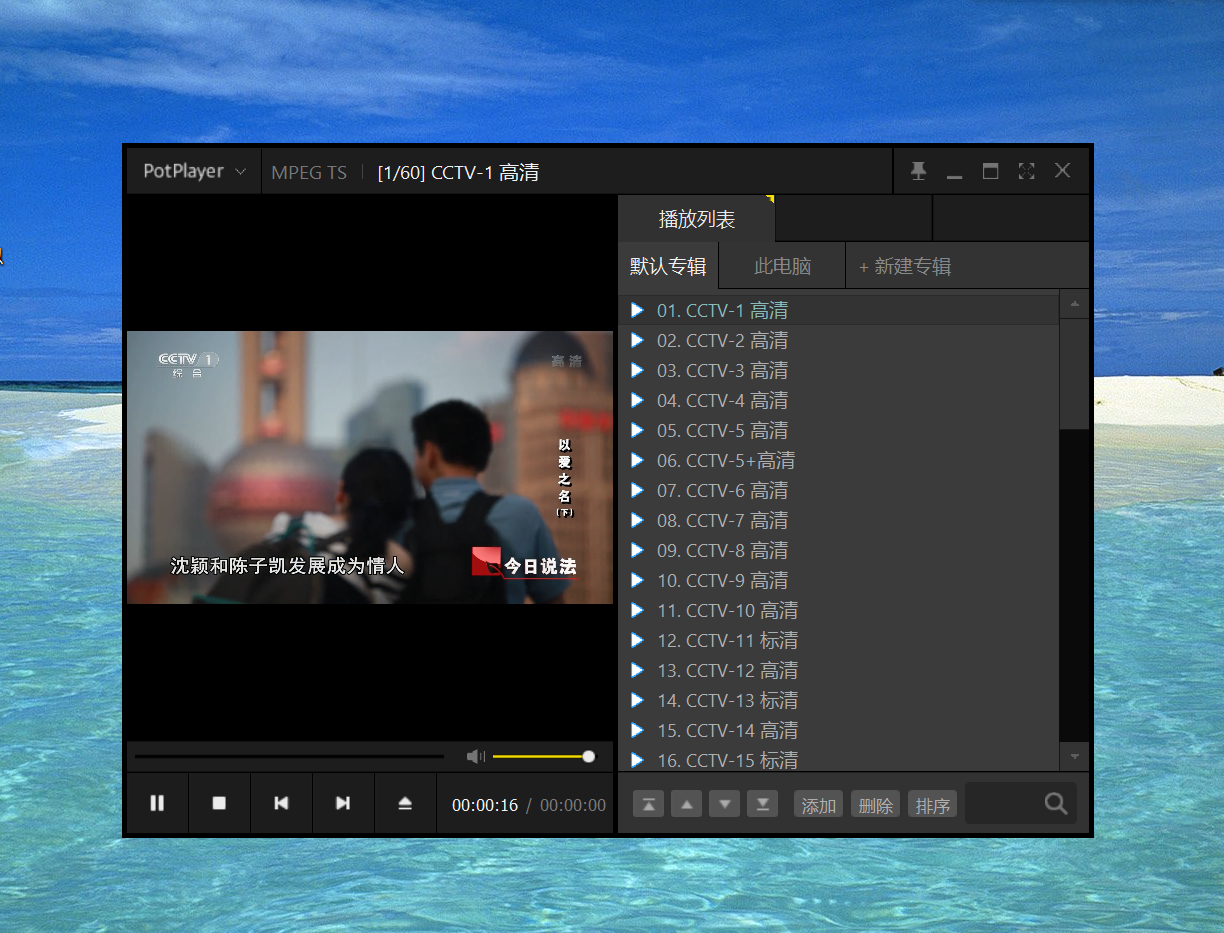Click 新建专辑 to create new album
1224x933 pixels.
905,267
